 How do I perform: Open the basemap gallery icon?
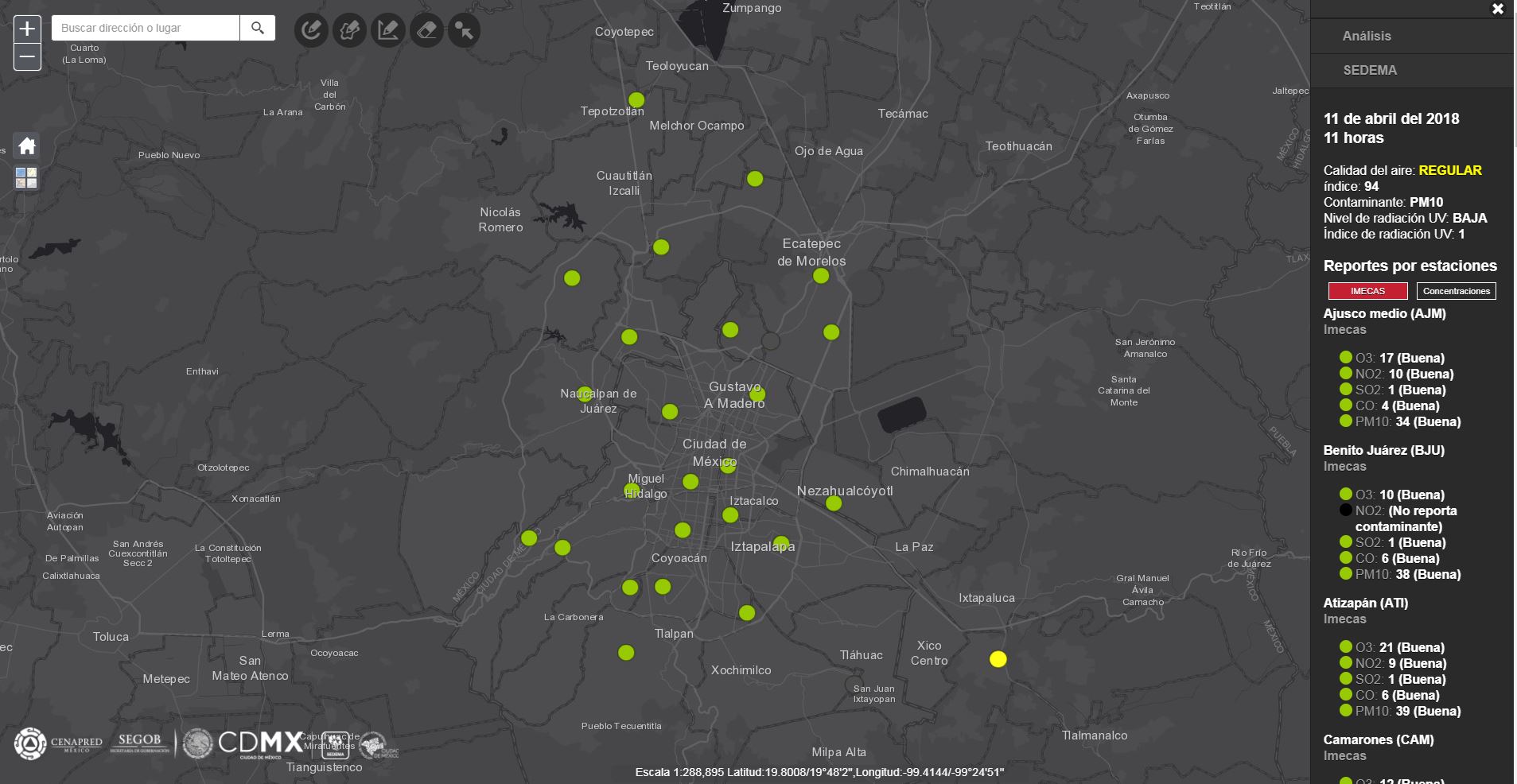pyautogui.click(x=26, y=177)
